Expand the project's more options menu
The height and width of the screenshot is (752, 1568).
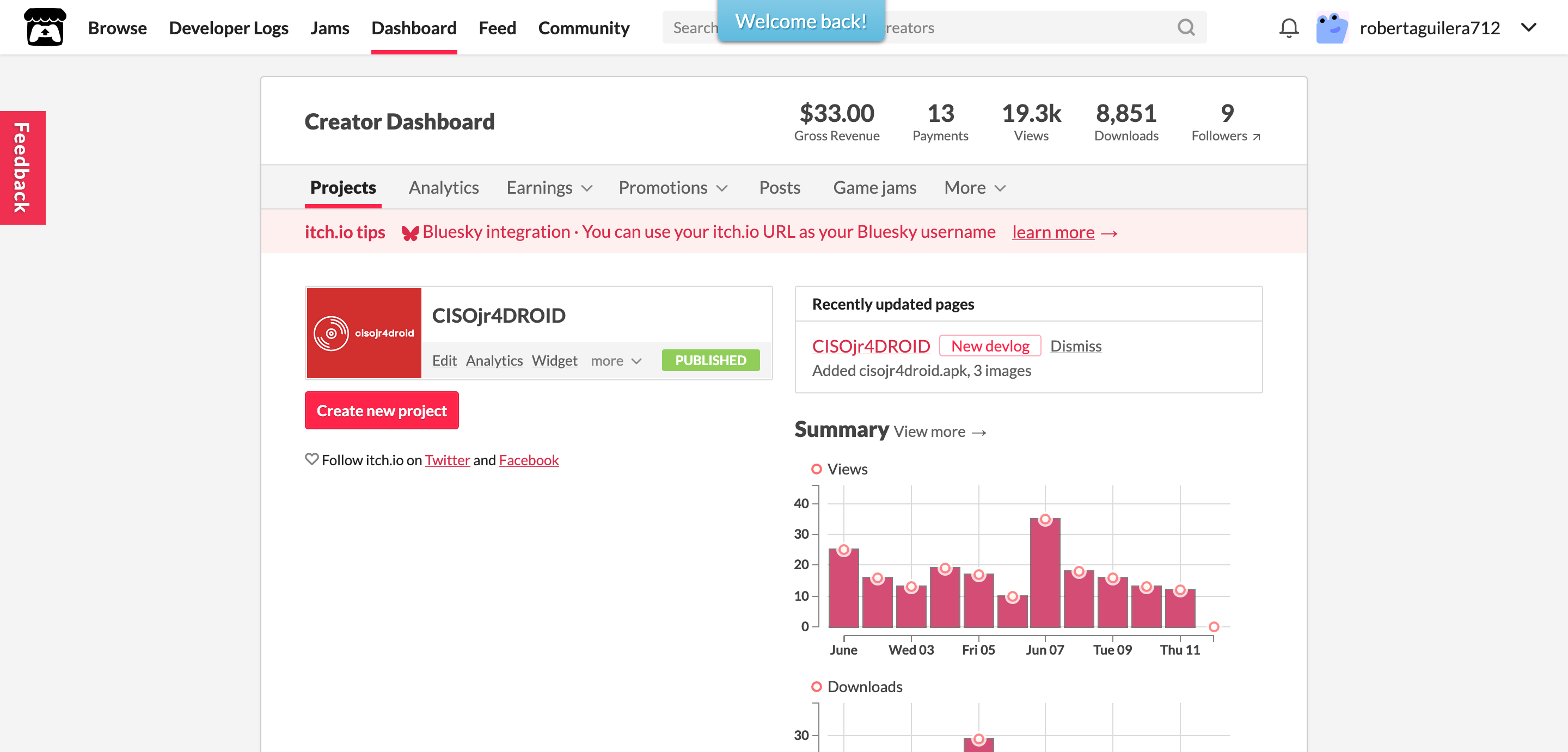click(616, 361)
